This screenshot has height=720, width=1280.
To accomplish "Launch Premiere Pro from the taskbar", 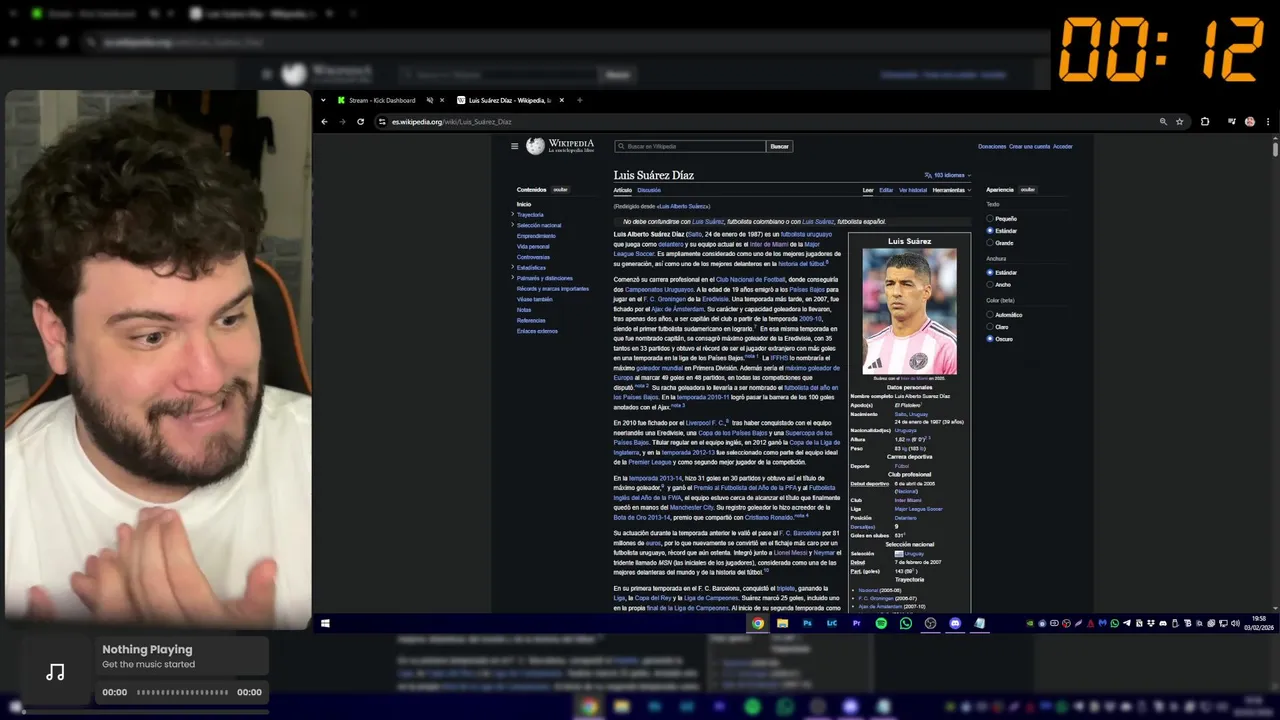I will coord(856,623).
